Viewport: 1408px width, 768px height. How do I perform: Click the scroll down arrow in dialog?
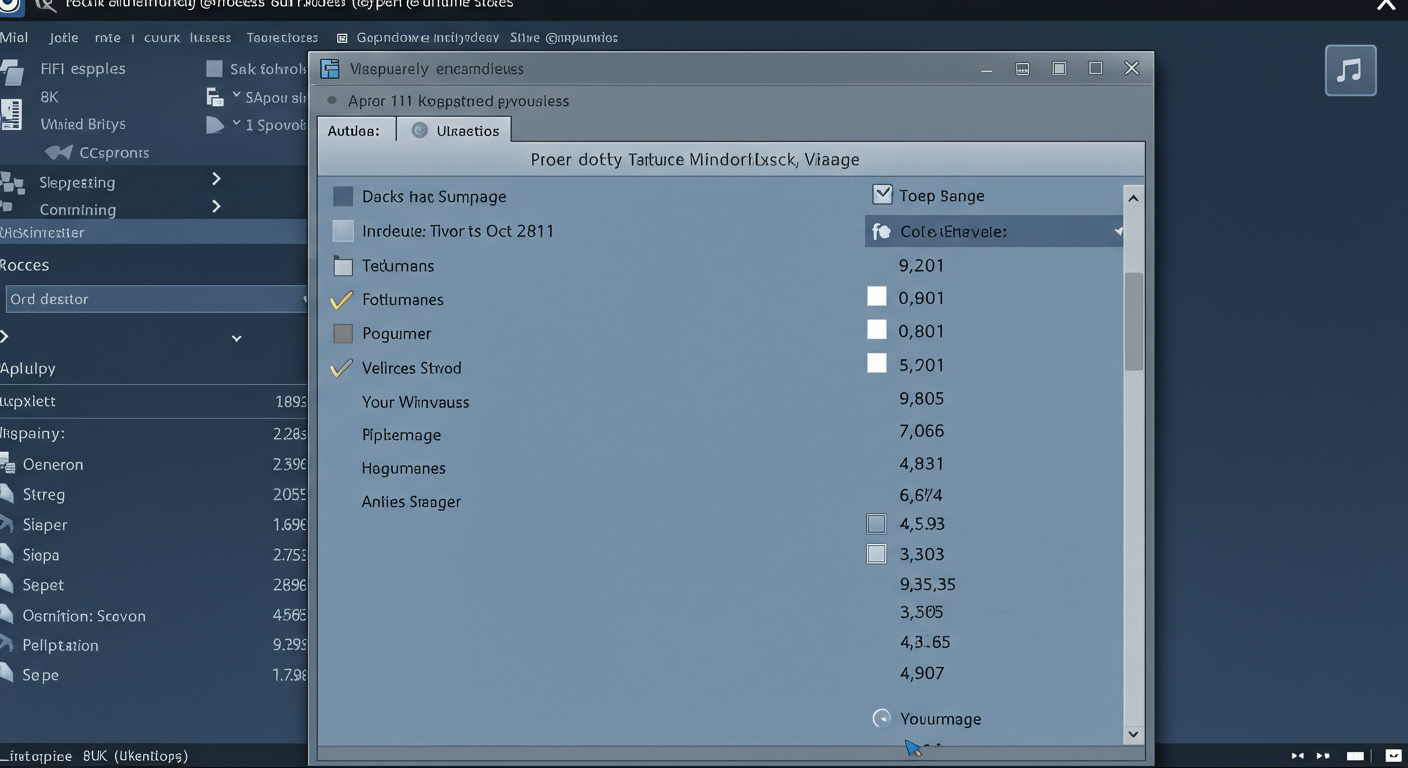point(1133,734)
